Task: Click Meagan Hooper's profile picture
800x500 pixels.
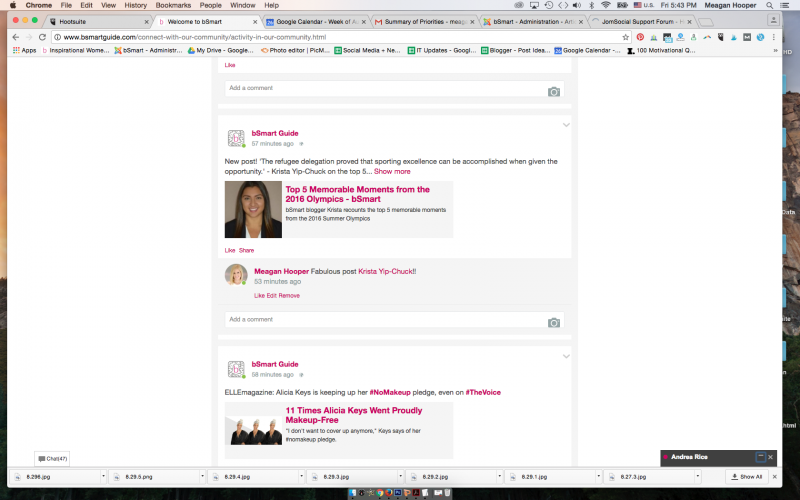Action: (x=236, y=275)
